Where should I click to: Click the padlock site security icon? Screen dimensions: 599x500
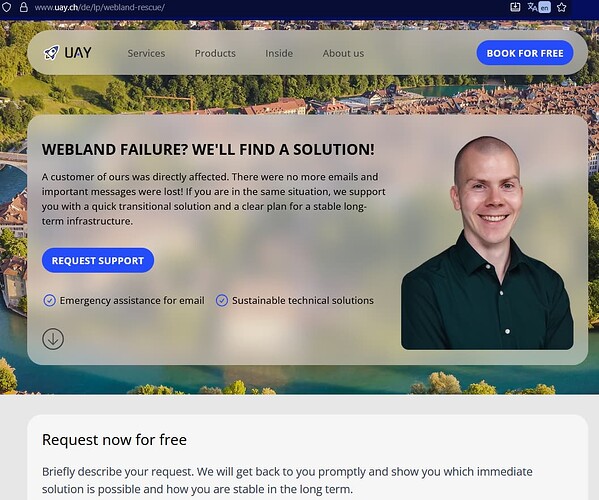click(23, 7)
